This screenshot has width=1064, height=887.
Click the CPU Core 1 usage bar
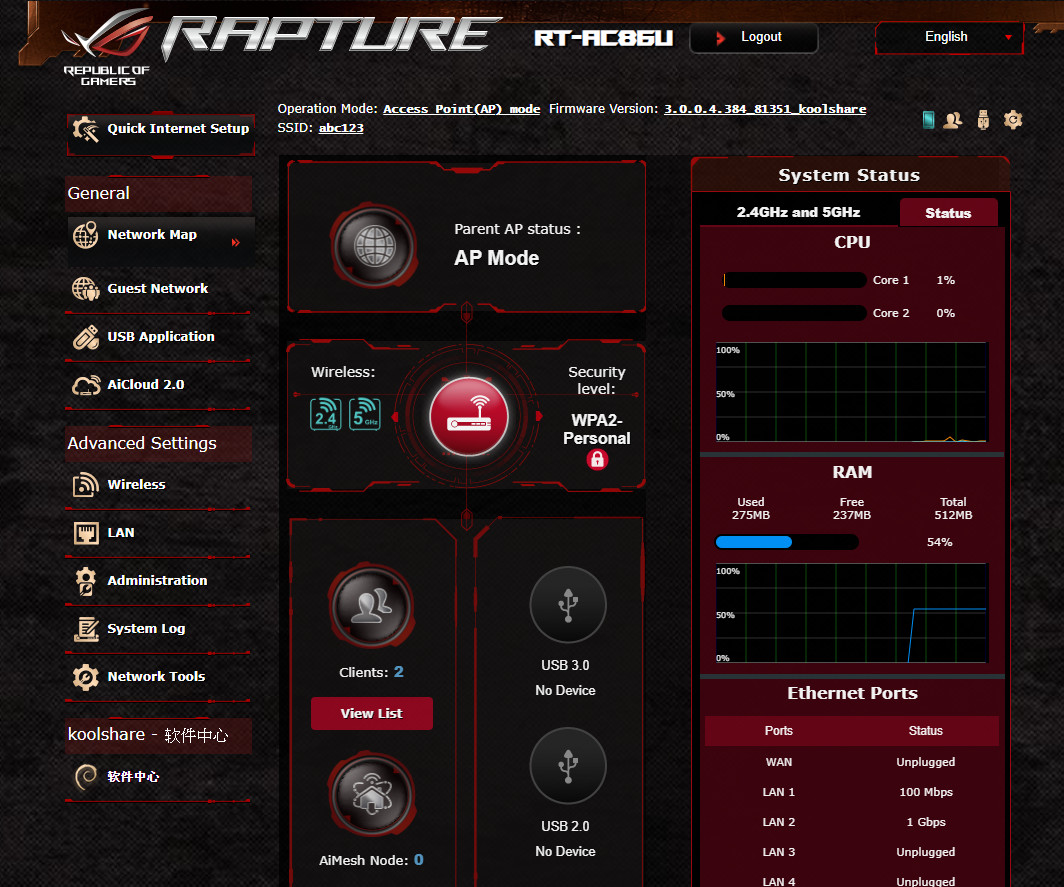click(x=795, y=280)
